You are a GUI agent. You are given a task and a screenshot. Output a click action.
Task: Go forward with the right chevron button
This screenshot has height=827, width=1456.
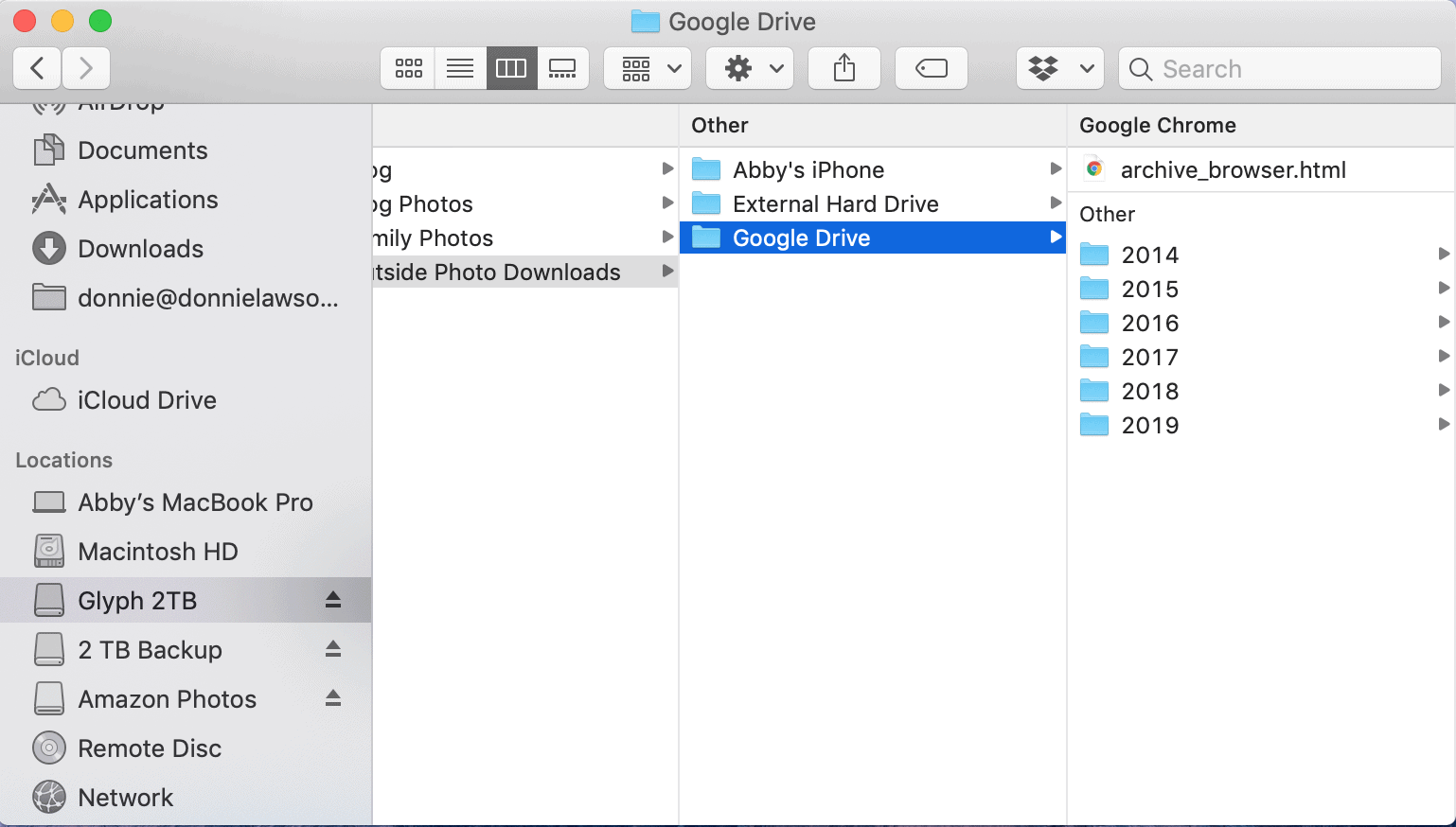86,68
